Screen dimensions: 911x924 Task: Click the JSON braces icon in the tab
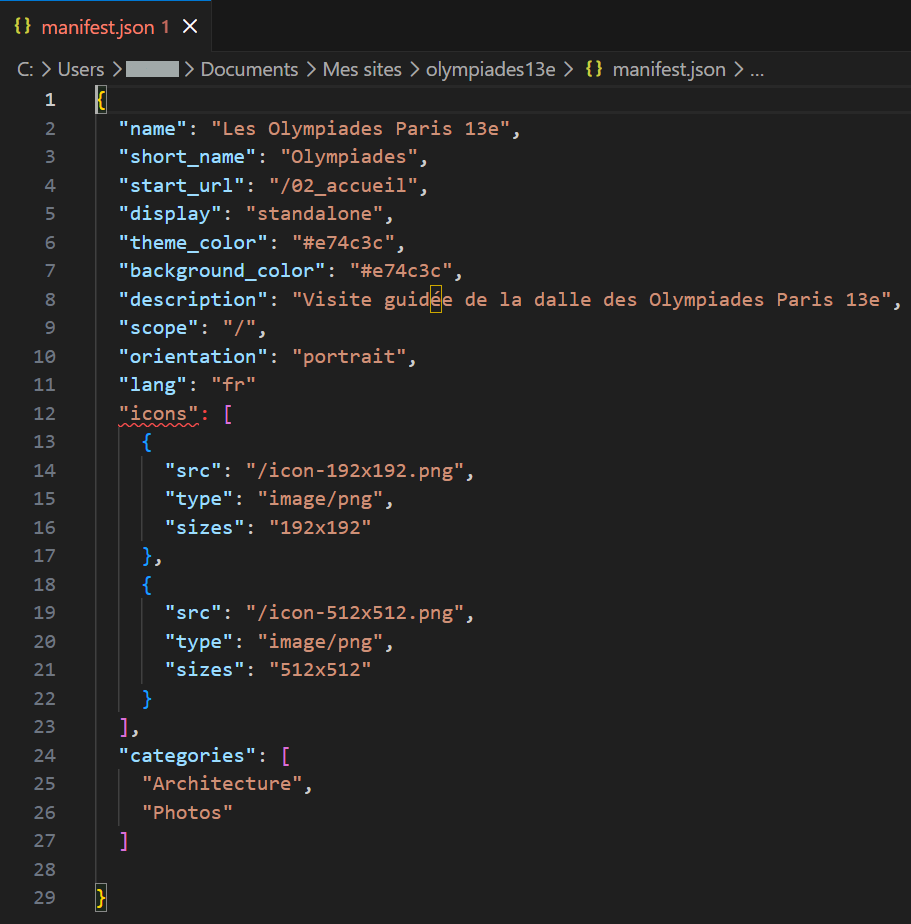coord(23,27)
